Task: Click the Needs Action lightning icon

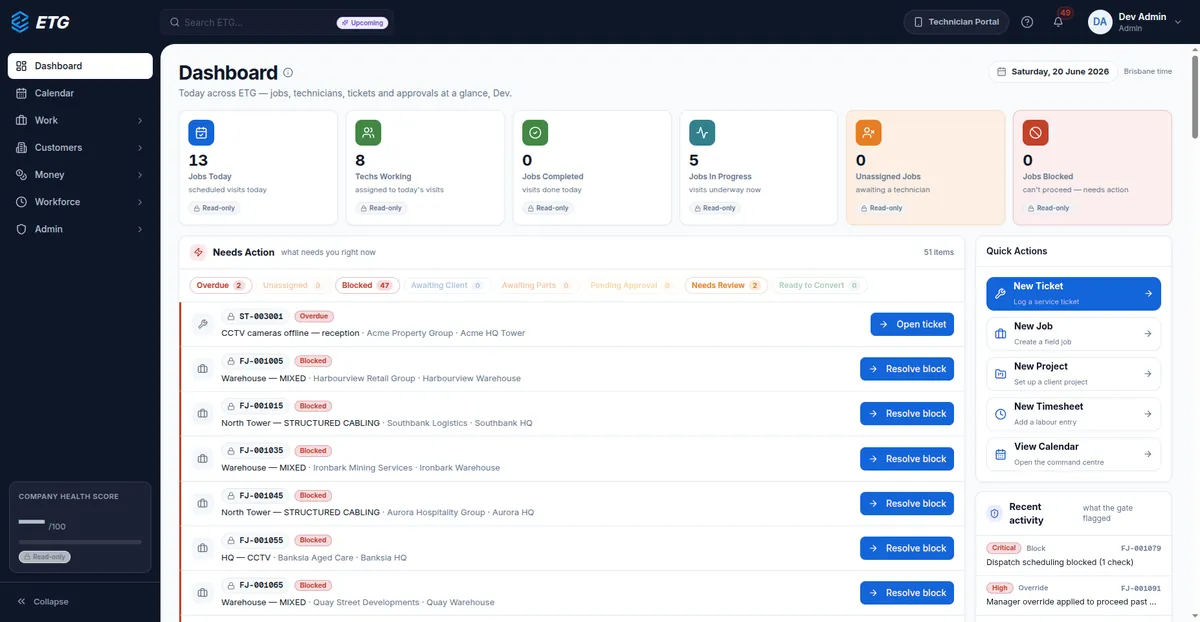Action: pyautogui.click(x=198, y=252)
